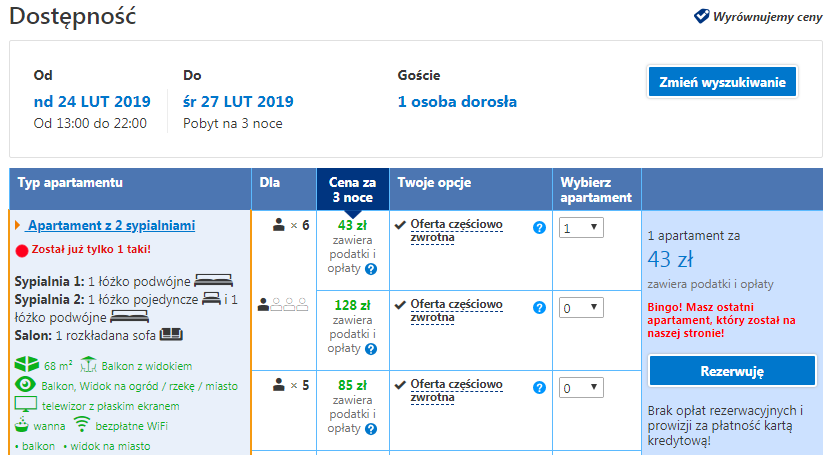
Task: Click the Balkon z widokiem balcony icon
Action: tap(88, 365)
